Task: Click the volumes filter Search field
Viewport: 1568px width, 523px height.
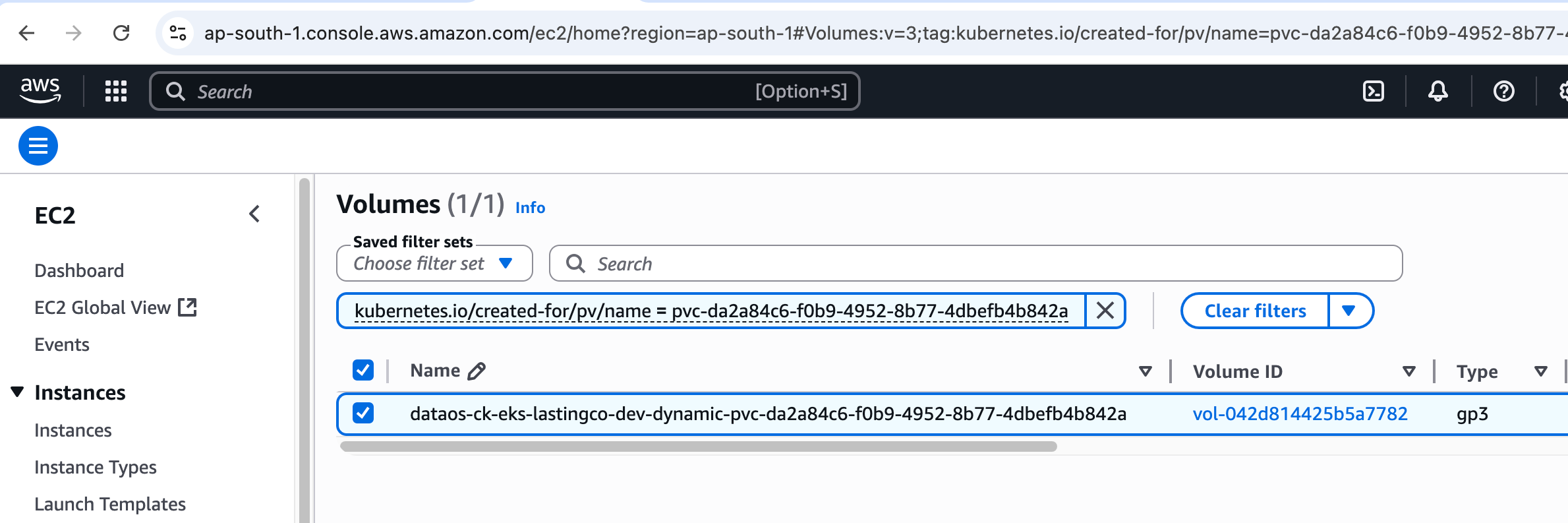Action: (x=975, y=263)
